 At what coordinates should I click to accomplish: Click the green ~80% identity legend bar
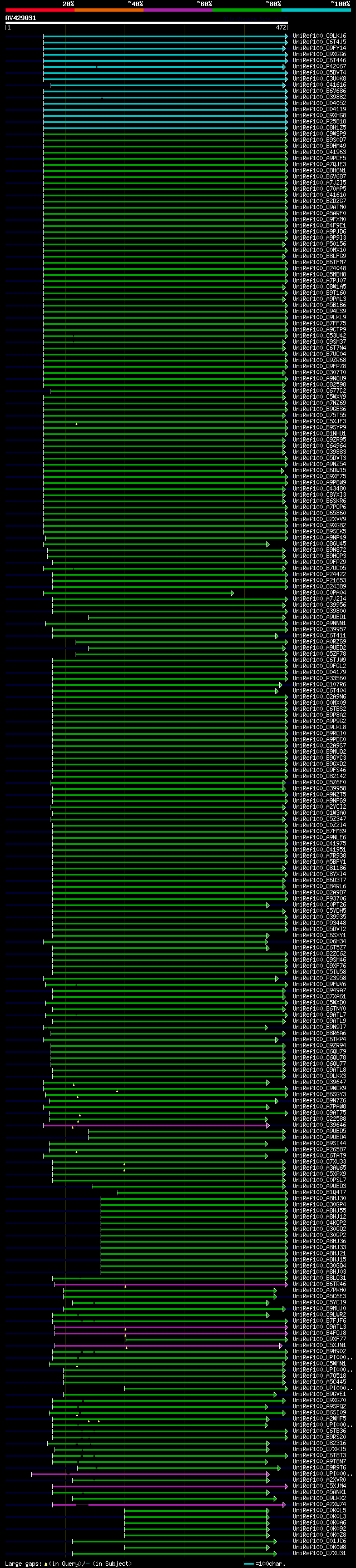click(247, 10)
